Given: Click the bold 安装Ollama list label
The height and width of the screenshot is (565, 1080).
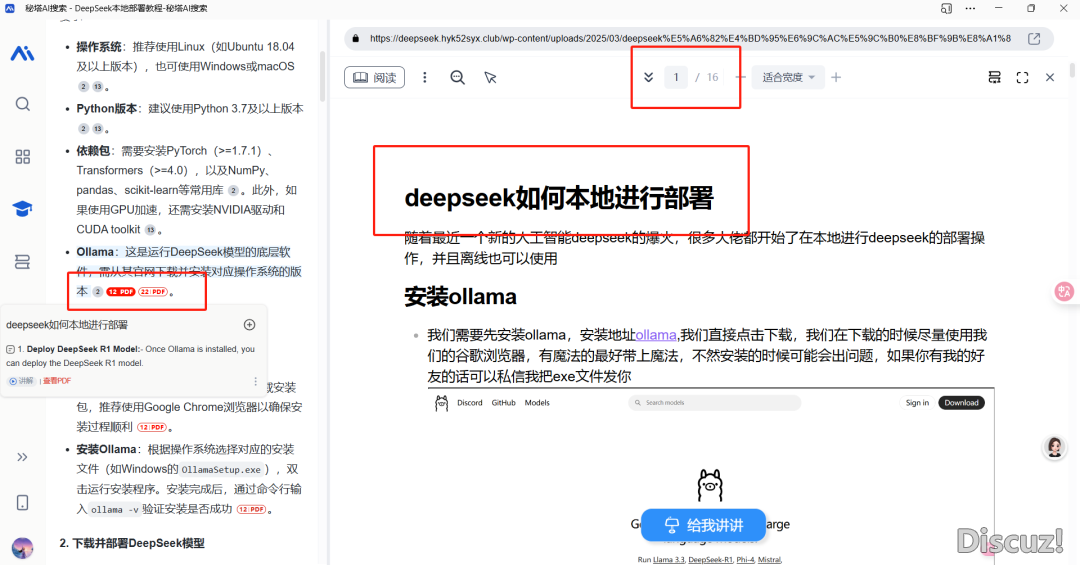Looking at the screenshot, I should (x=106, y=449).
